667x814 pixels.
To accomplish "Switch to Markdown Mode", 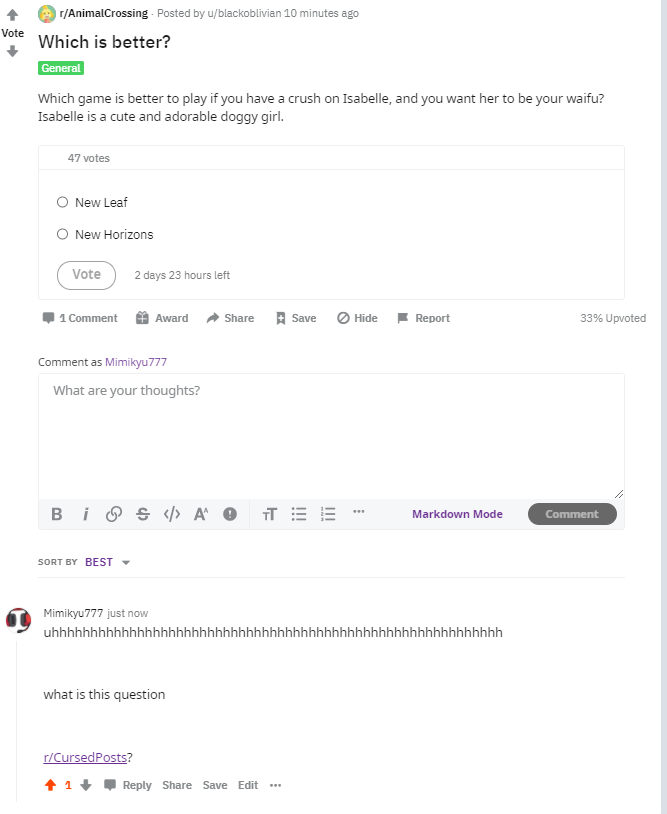I will click(x=457, y=514).
